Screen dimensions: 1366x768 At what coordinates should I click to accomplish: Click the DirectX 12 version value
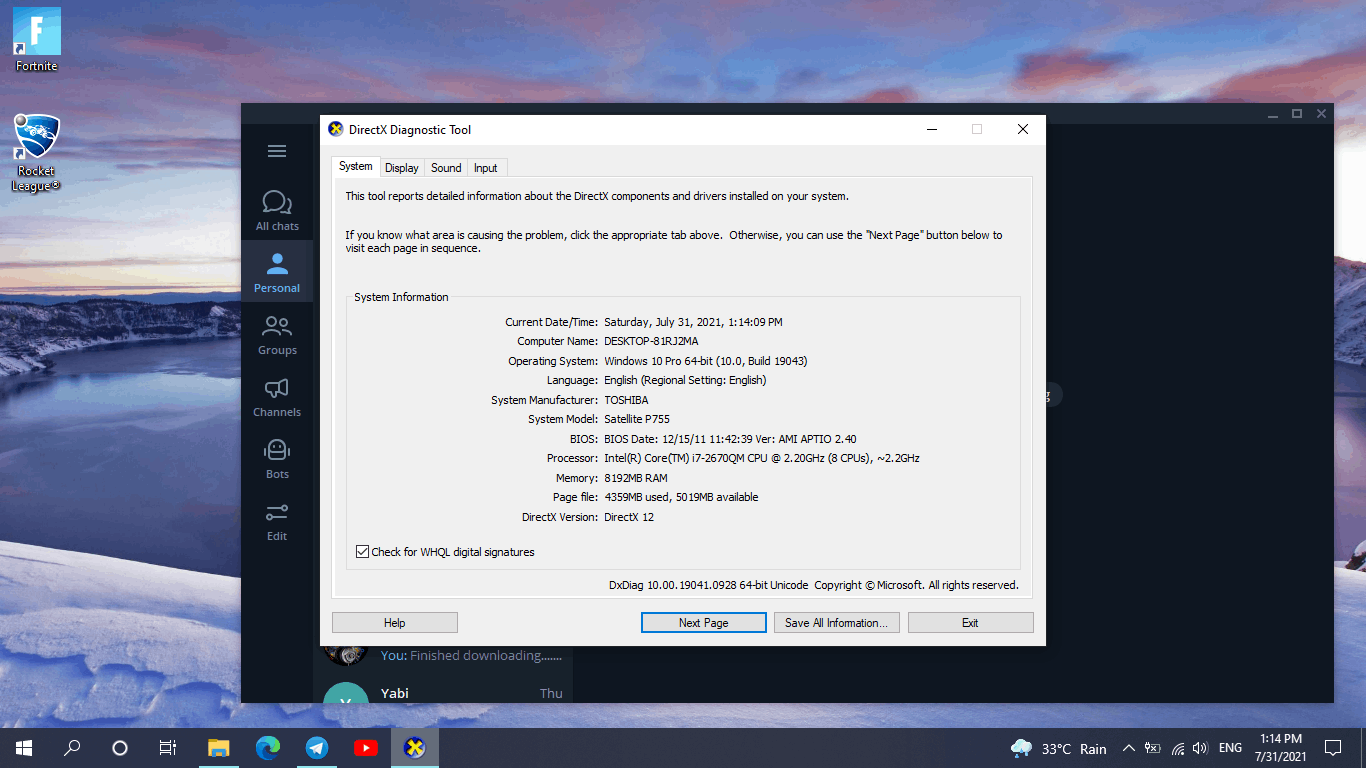click(x=629, y=517)
